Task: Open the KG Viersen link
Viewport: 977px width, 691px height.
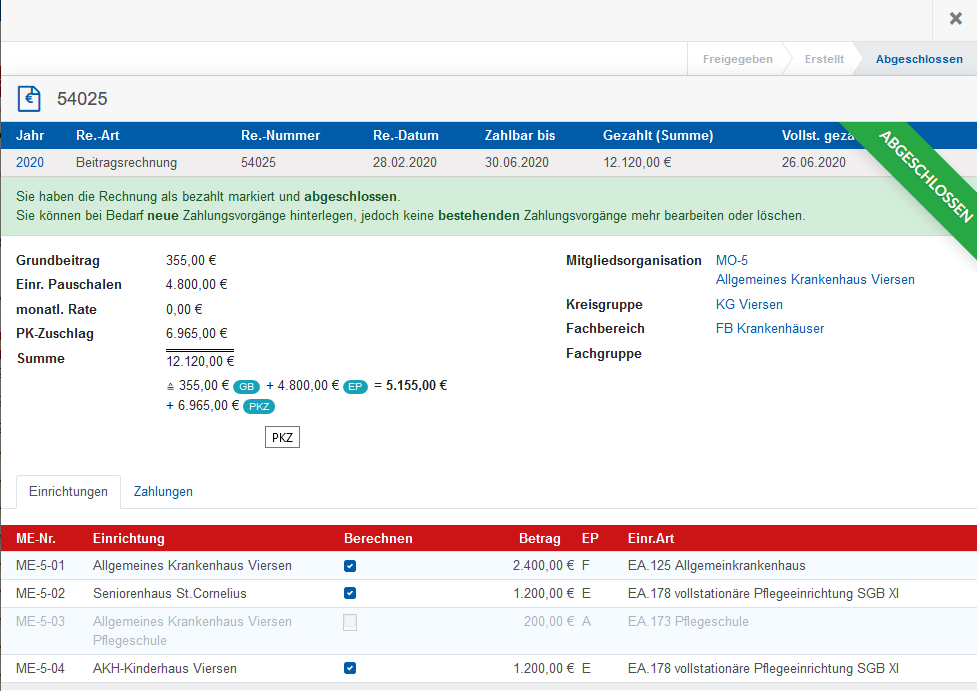Action: (x=749, y=304)
